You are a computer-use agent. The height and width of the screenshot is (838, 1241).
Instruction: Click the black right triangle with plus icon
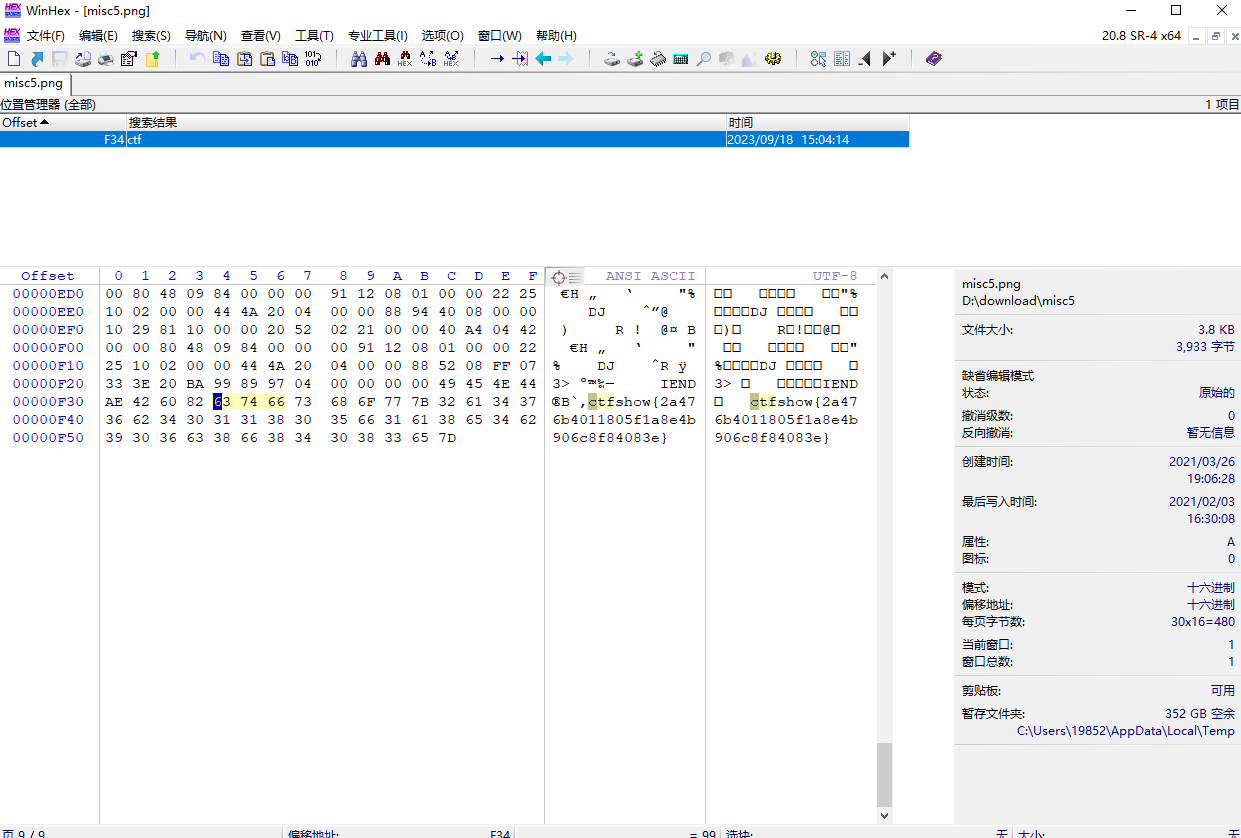click(x=888, y=59)
